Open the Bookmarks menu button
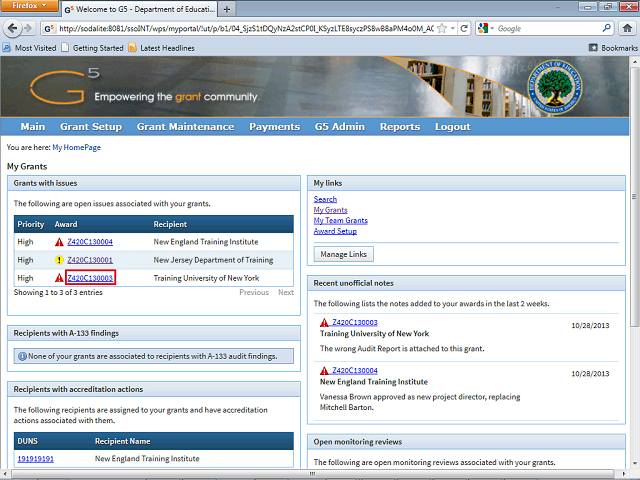The width and height of the screenshot is (640, 480). click(613, 48)
